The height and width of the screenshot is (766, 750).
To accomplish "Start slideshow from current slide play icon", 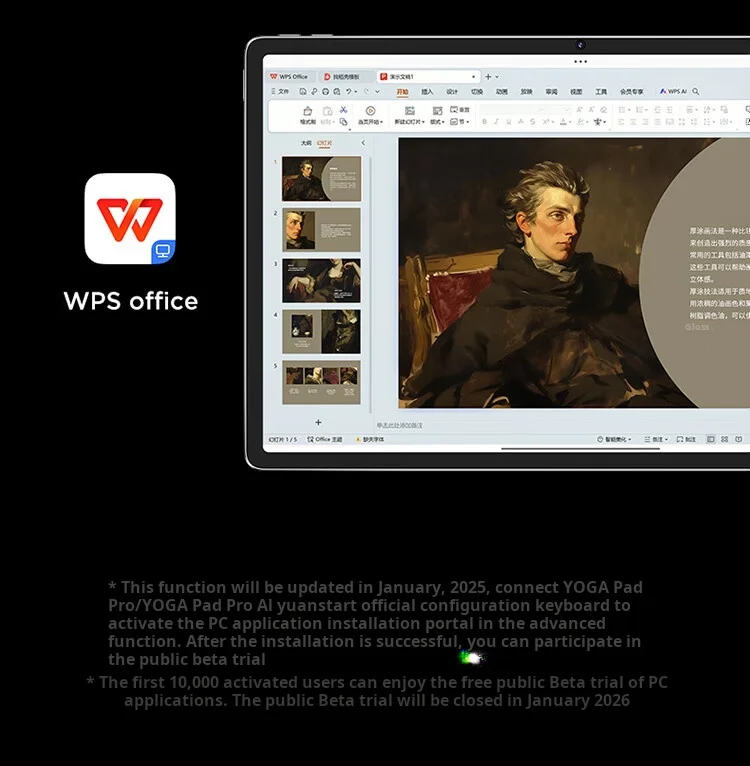I will (x=370, y=111).
